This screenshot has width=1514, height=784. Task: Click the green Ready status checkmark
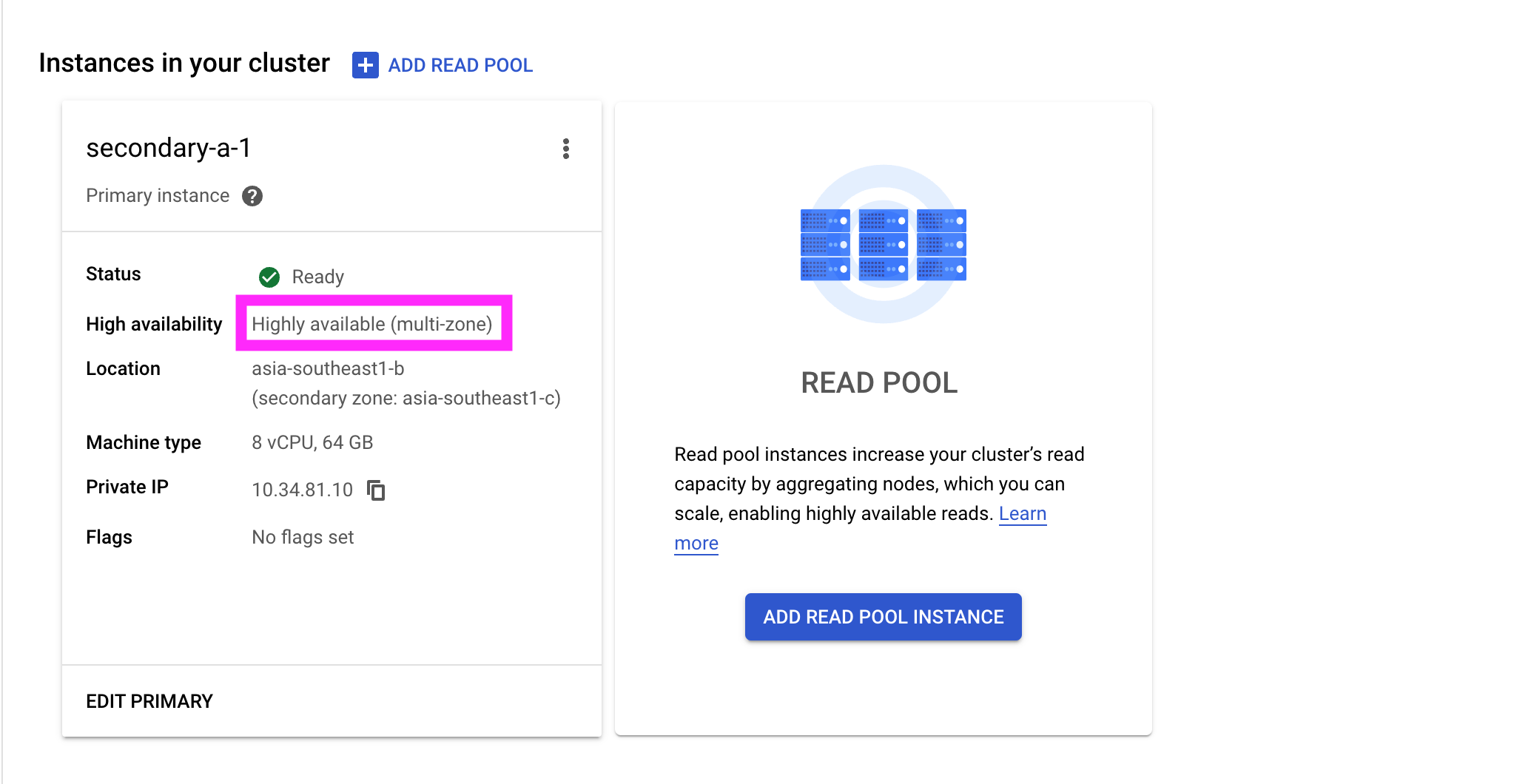pyautogui.click(x=269, y=277)
